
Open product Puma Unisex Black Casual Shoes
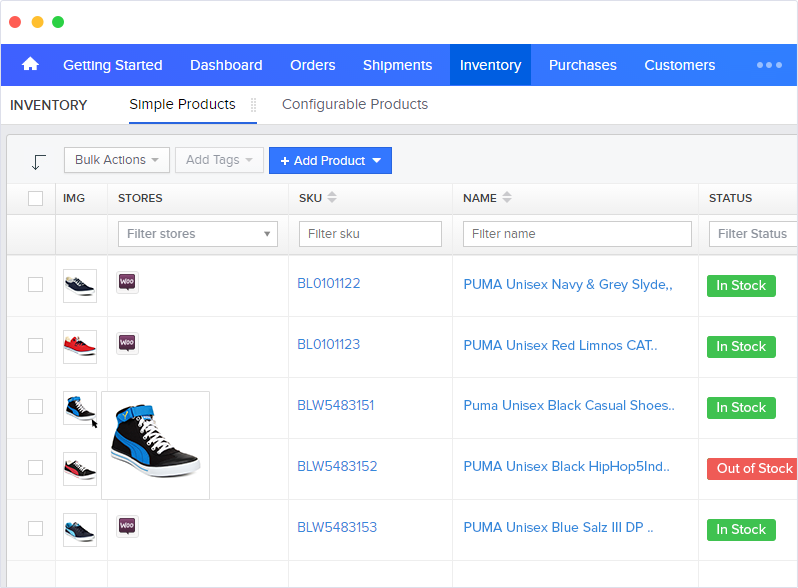[x=569, y=406]
